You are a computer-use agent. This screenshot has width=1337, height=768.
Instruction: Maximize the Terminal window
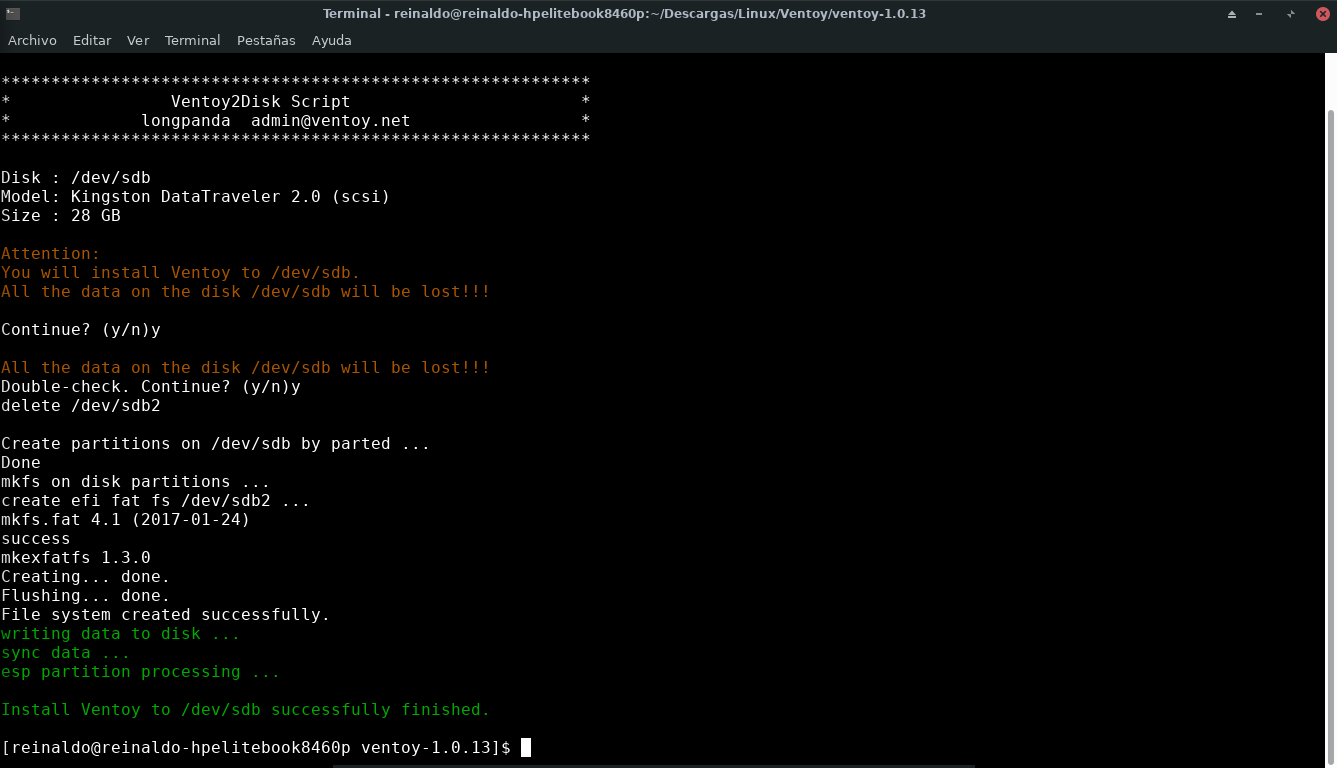(1291, 14)
